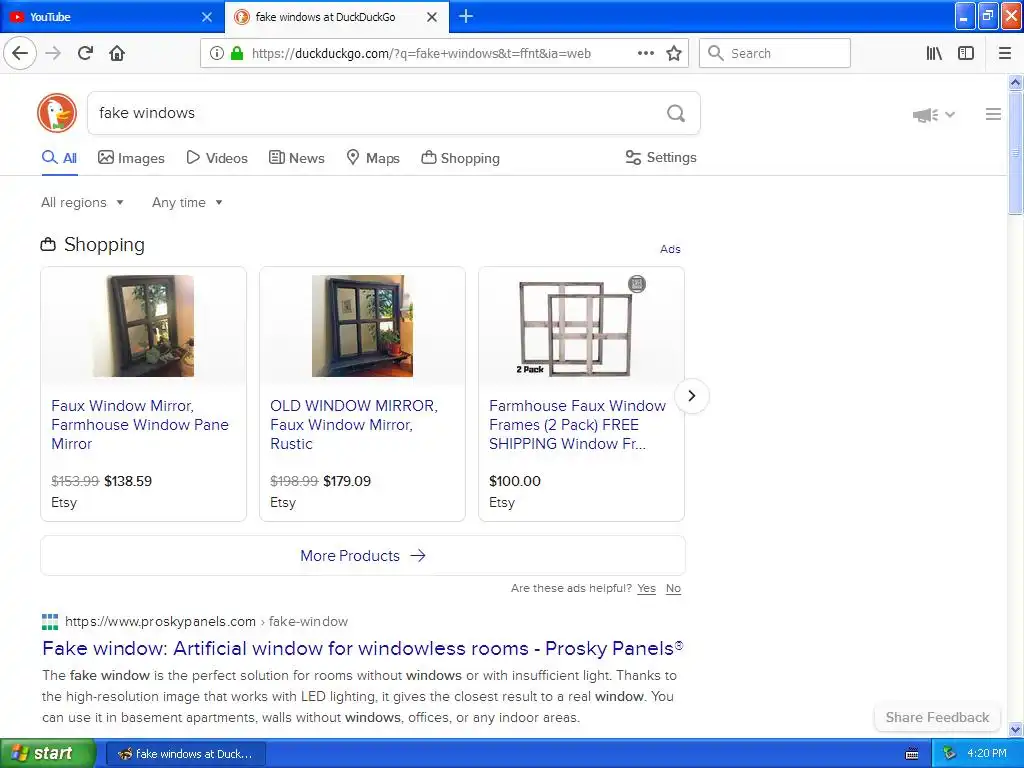1024x768 pixels.
Task: Expand the All regions filter
Action: click(x=82, y=202)
